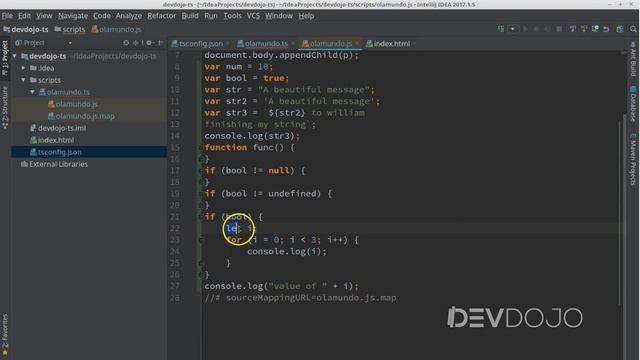Open the Edit menu
The height and width of the screenshot is (360, 640).
(24, 16)
